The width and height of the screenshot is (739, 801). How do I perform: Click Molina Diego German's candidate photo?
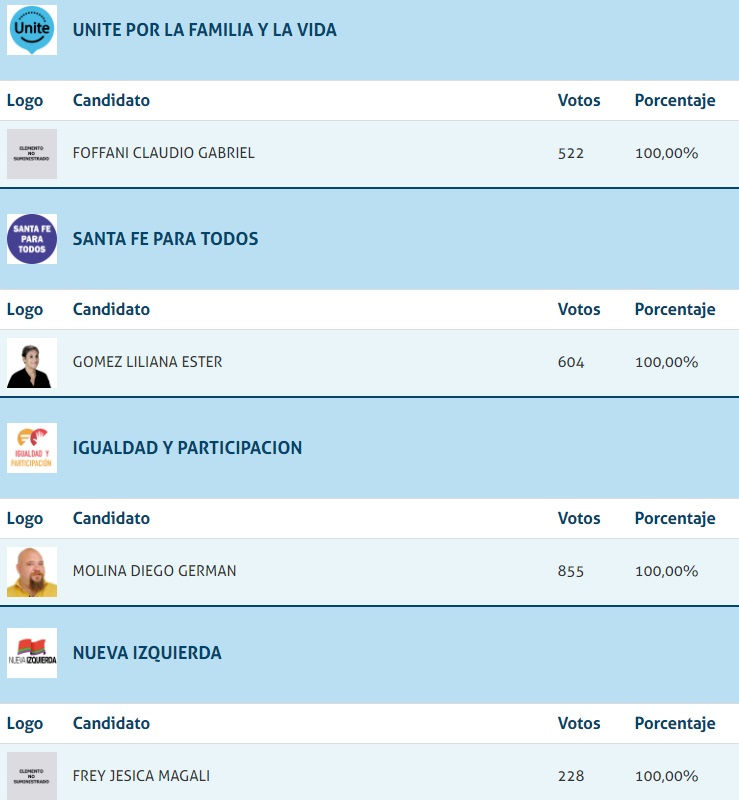[x=32, y=571]
